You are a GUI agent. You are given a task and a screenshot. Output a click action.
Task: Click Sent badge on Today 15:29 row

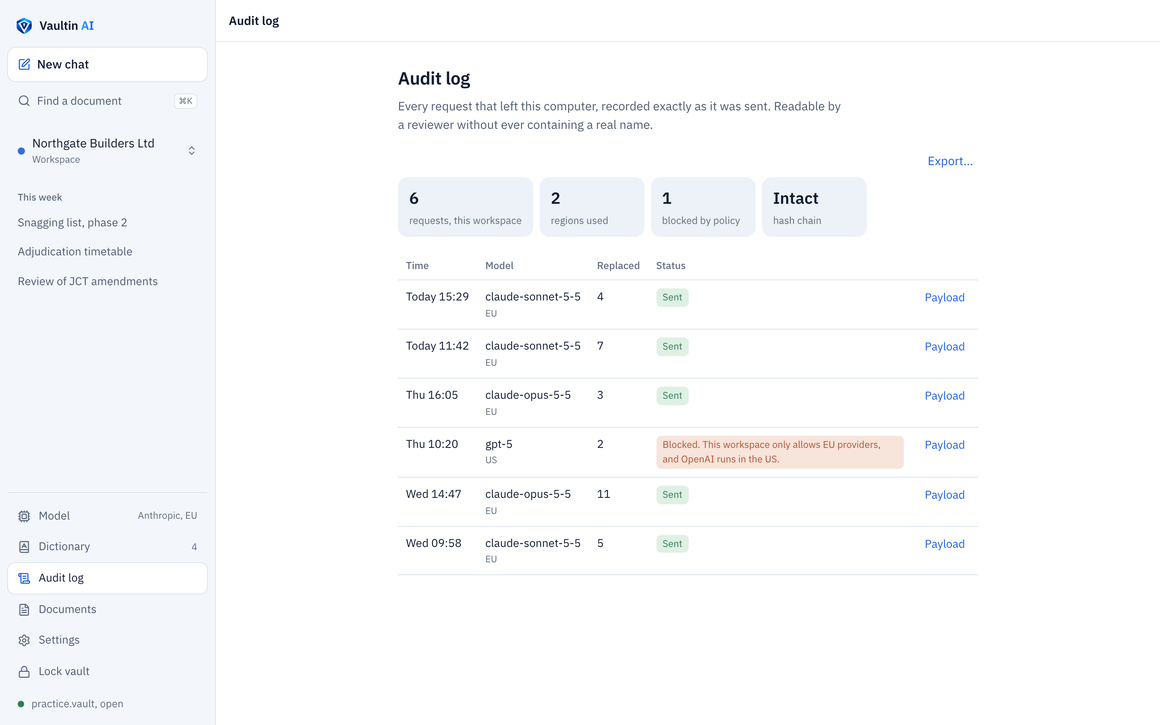pos(672,297)
